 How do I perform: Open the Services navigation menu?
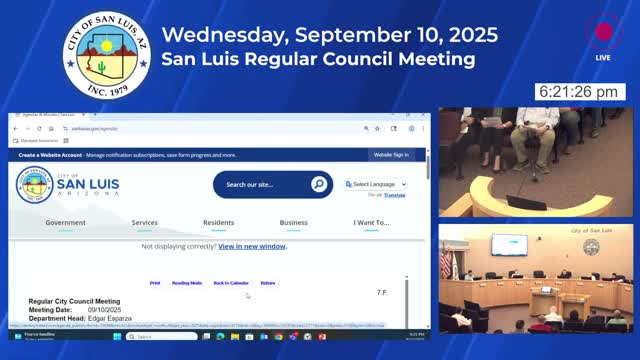click(144, 223)
